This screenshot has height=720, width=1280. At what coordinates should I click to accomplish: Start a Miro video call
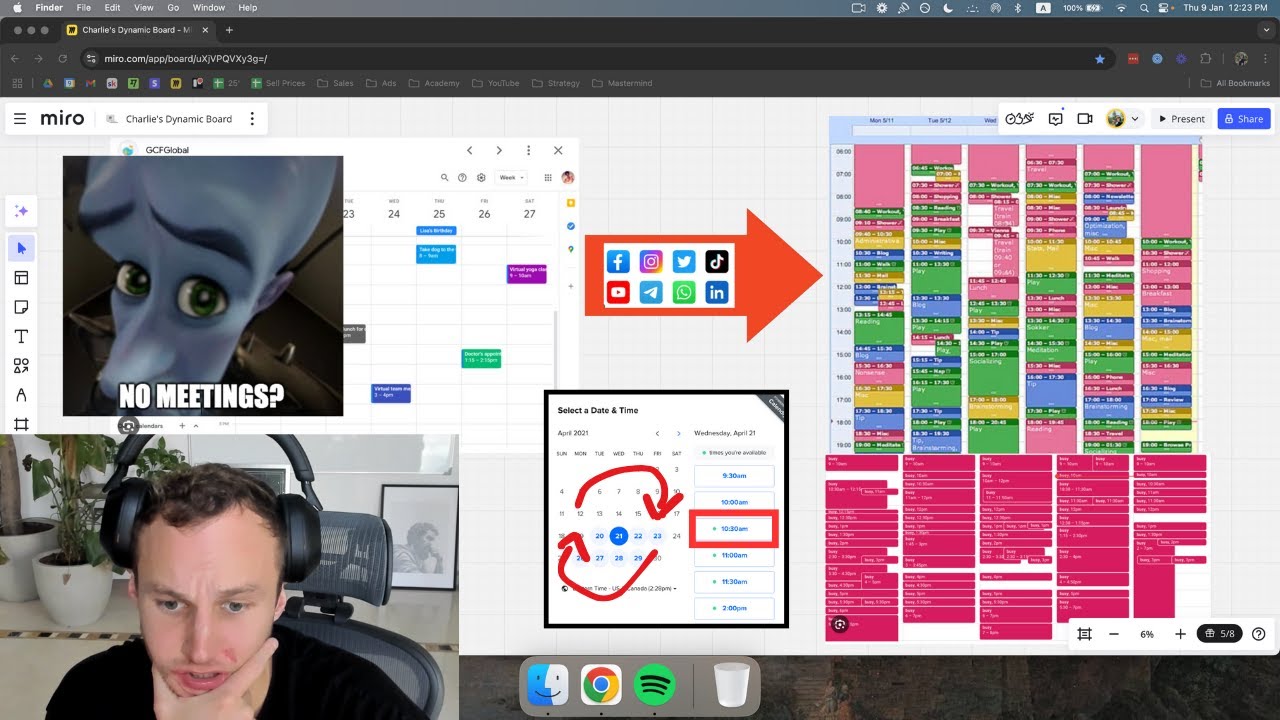[x=1085, y=119]
